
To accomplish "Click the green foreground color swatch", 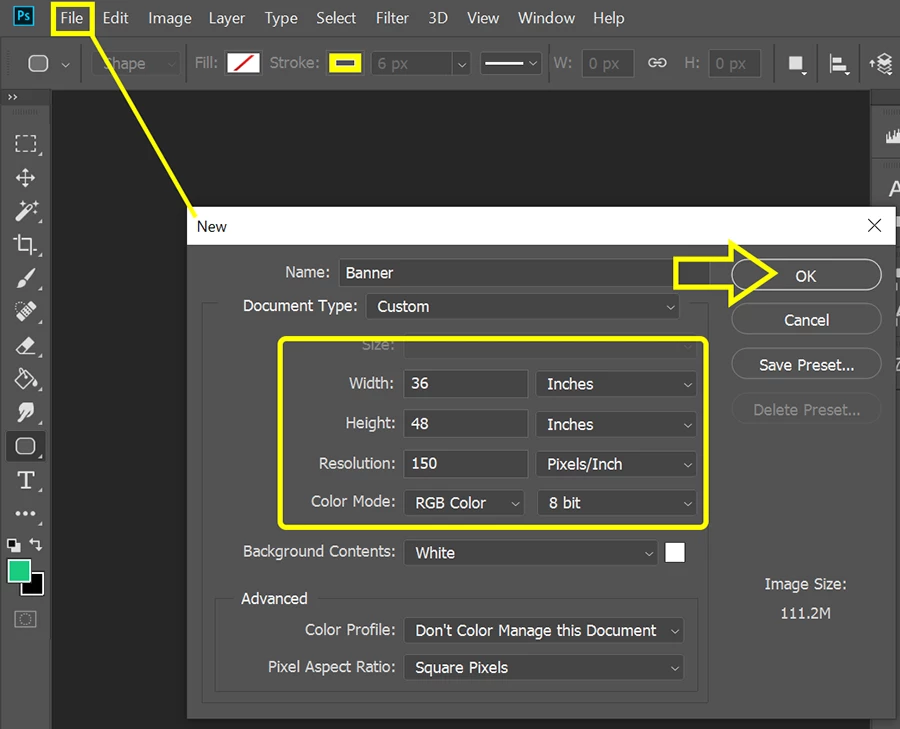I will 18,571.
